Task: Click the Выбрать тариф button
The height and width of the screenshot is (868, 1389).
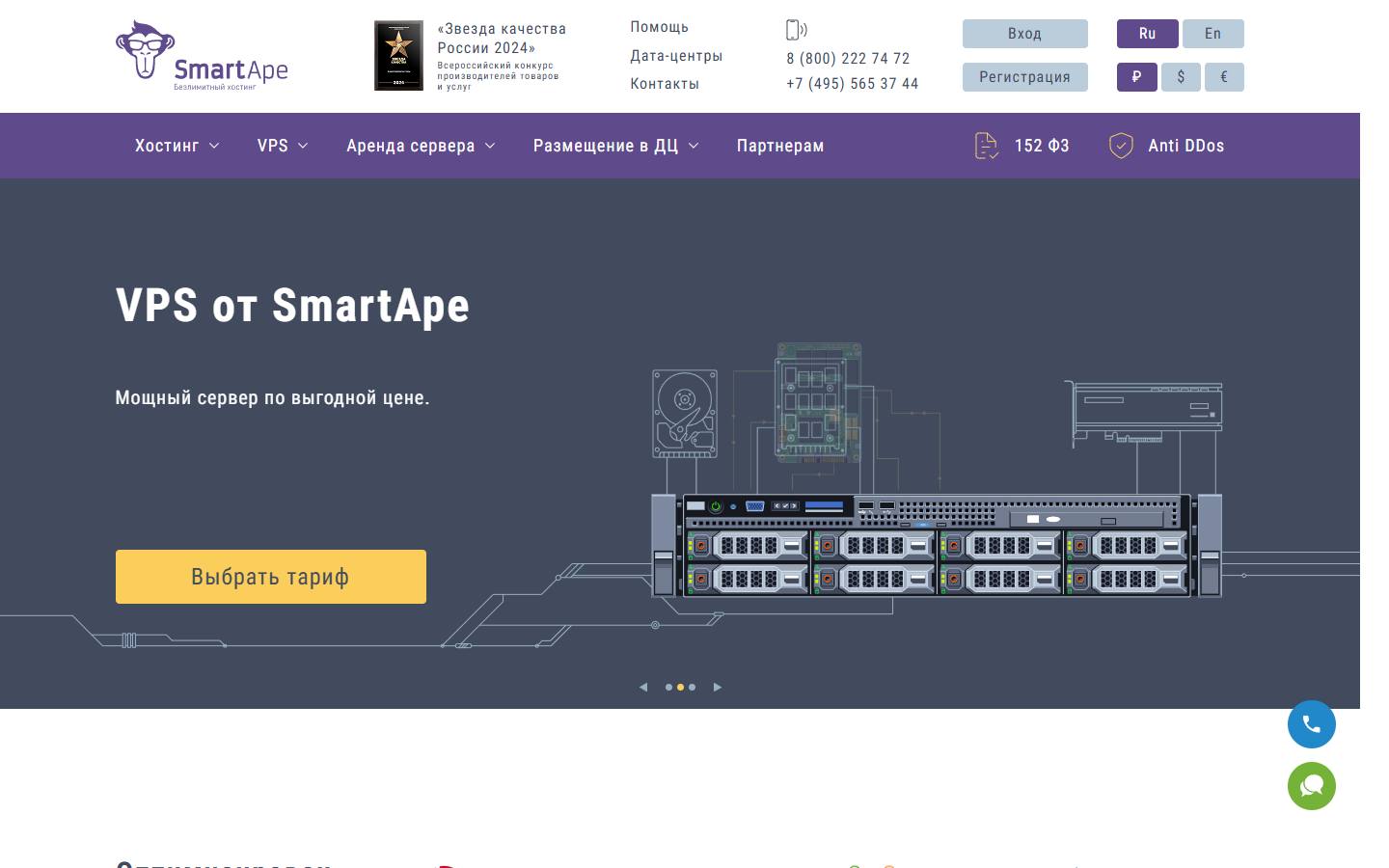Action: [x=271, y=577]
